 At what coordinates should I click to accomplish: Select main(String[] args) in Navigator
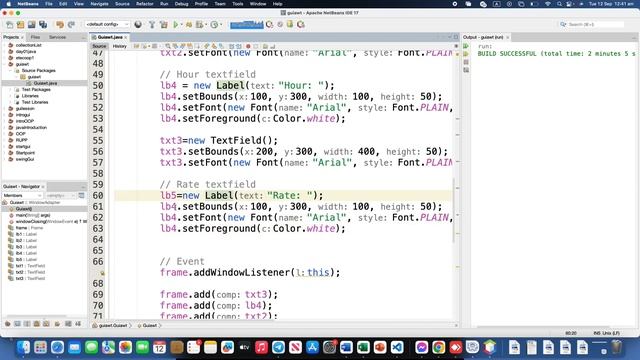click(x=33, y=215)
